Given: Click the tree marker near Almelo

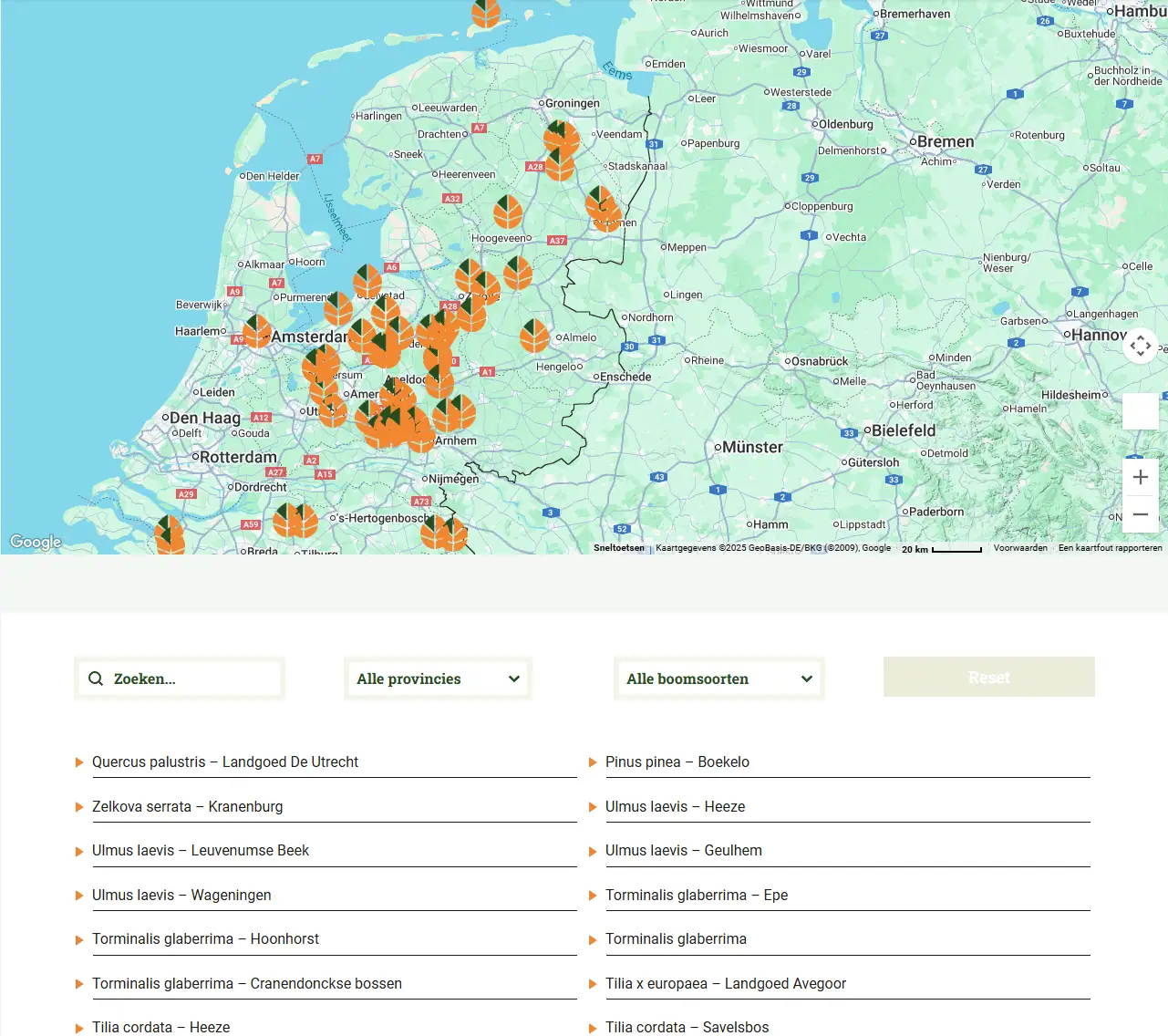Looking at the screenshot, I should 534,336.
